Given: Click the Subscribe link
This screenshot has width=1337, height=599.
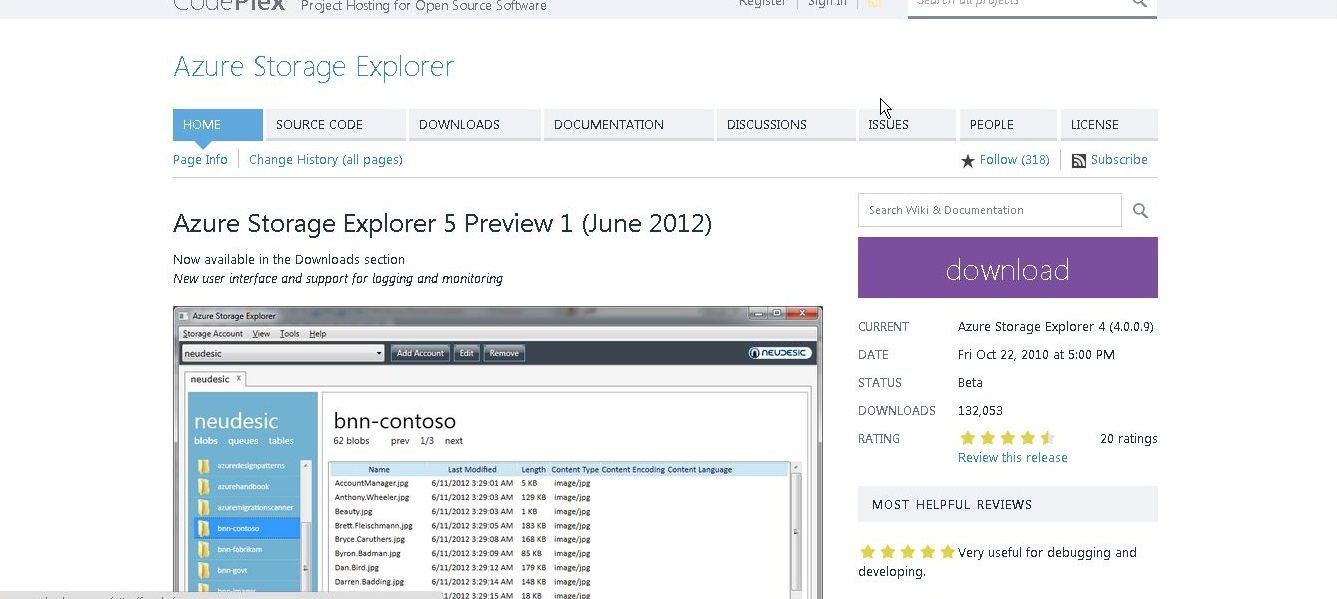Looking at the screenshot, I should pyautogui.click(x=1119, y=160).
